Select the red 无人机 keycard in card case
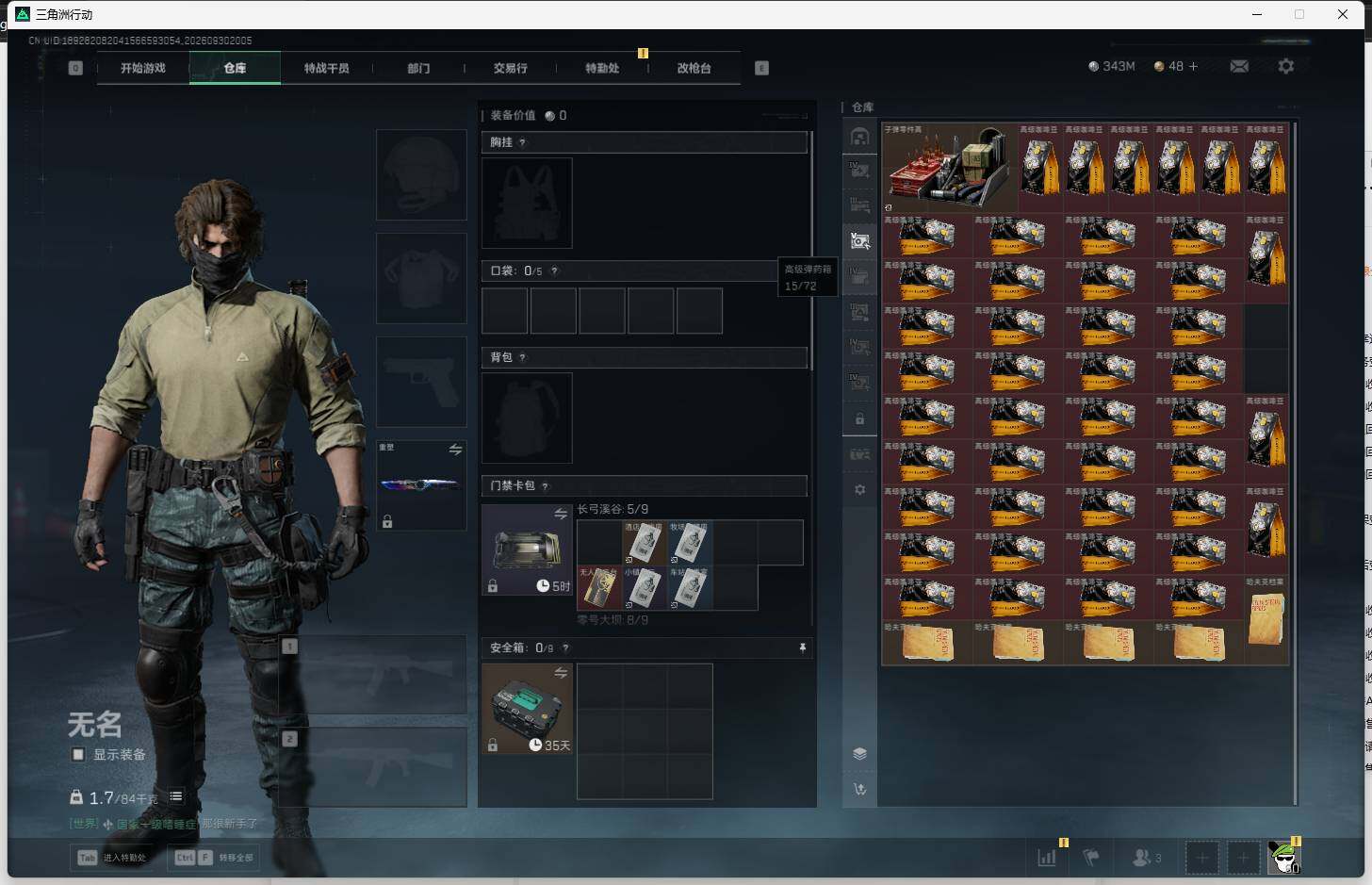Image resolution: width=1372 pixels, height=885 pixels. 598,587
